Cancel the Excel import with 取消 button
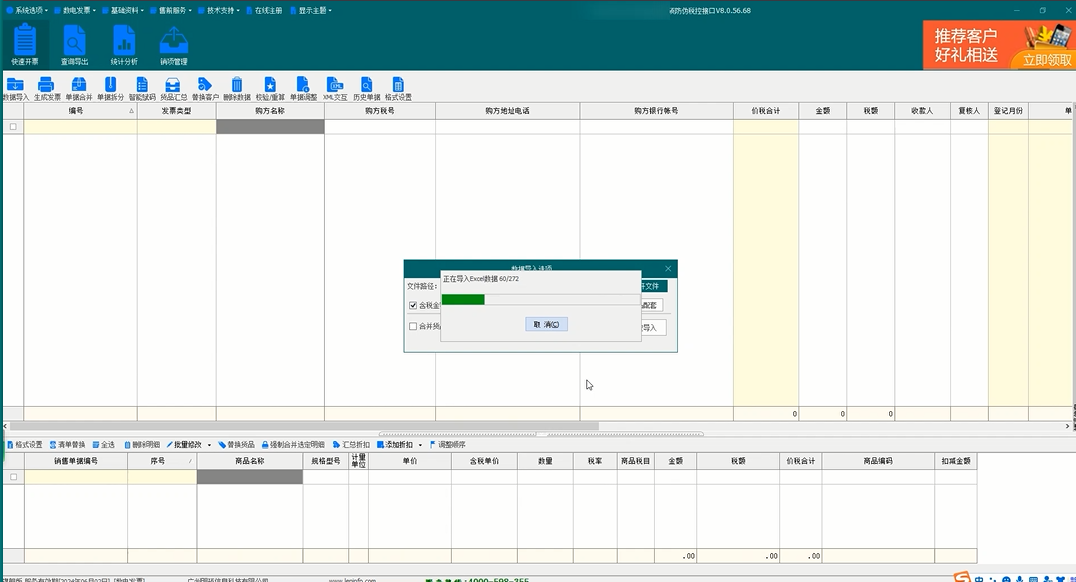The width and height of the screenshot is (1076, 582). pyautogui.click(x=546, y=325)
